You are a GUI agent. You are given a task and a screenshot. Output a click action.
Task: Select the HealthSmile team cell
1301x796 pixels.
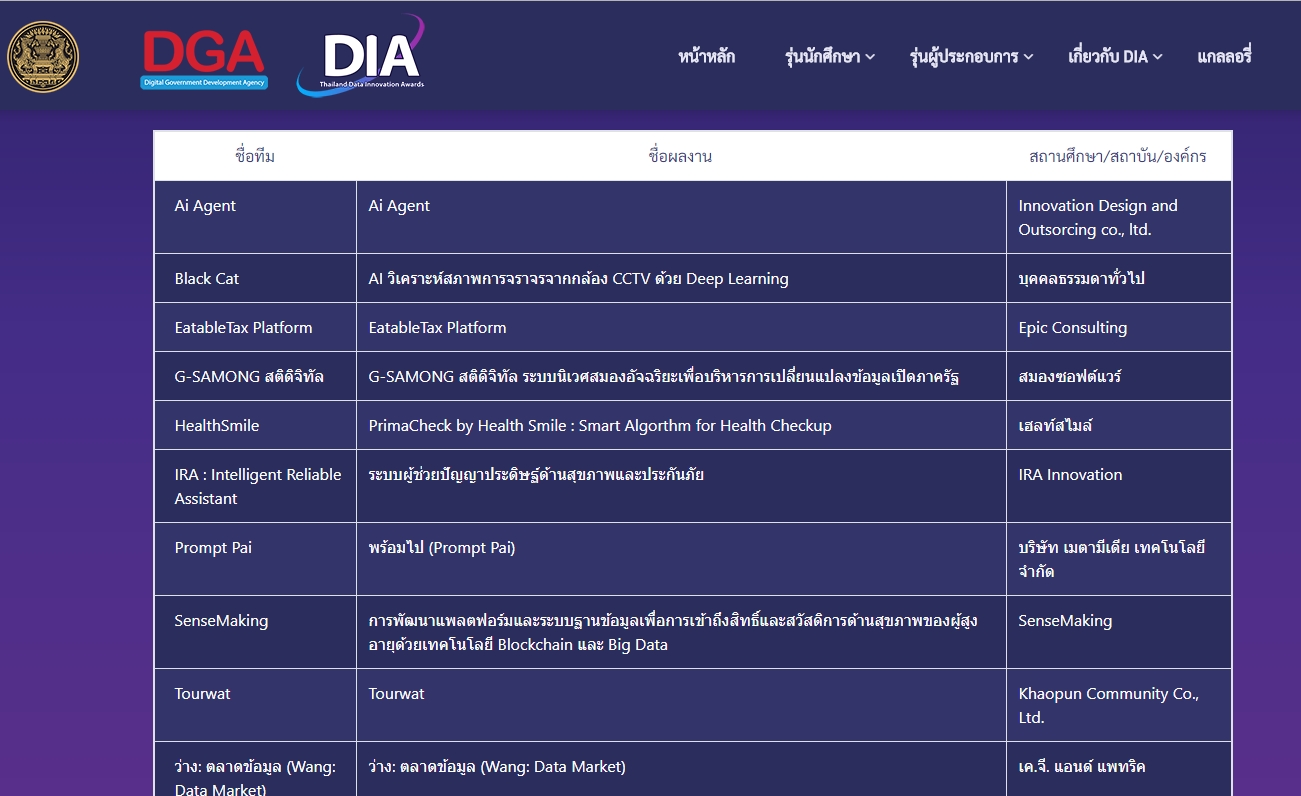255,425
